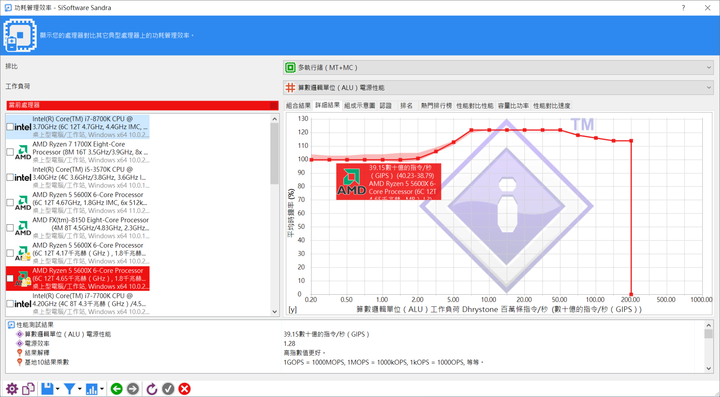Screen dimensions: 720x397
Task: Click the SiSoftware Sandra app icon in title bar
Action: pos(8,8)
